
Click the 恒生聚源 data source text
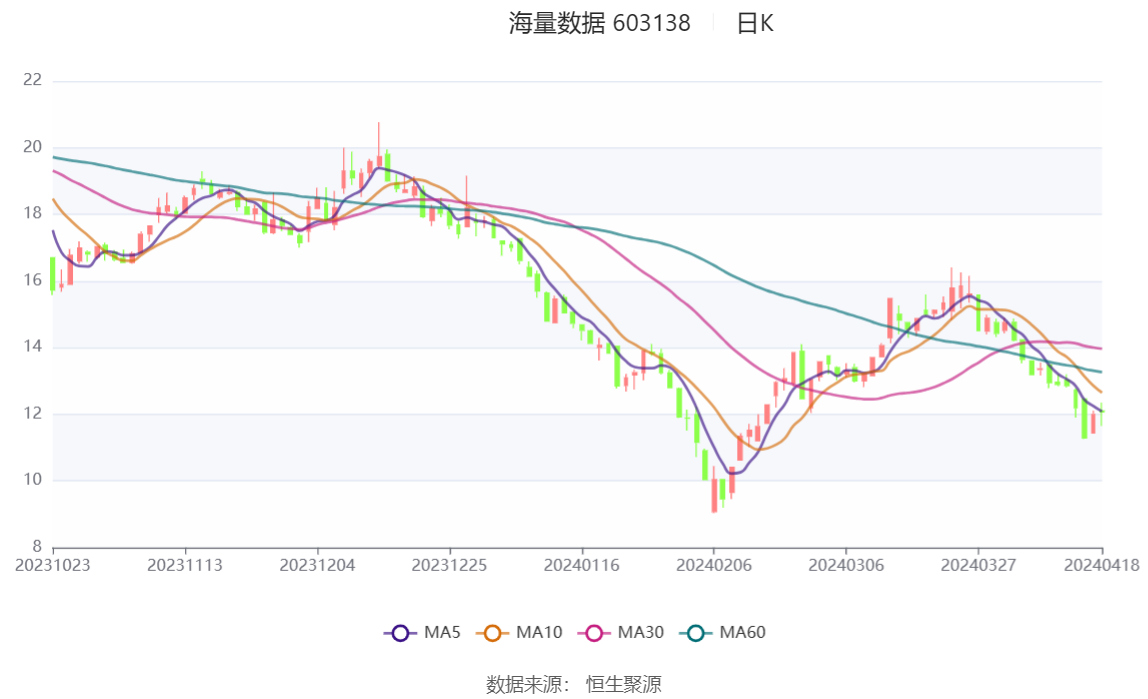pos(623,684)
